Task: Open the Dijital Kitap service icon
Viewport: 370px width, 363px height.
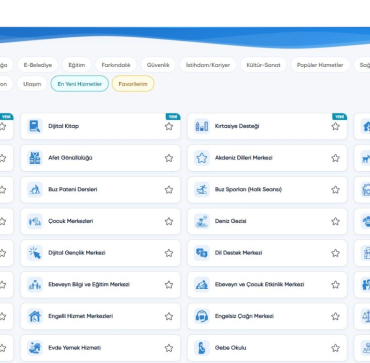Action: click(x=35, y=126)
